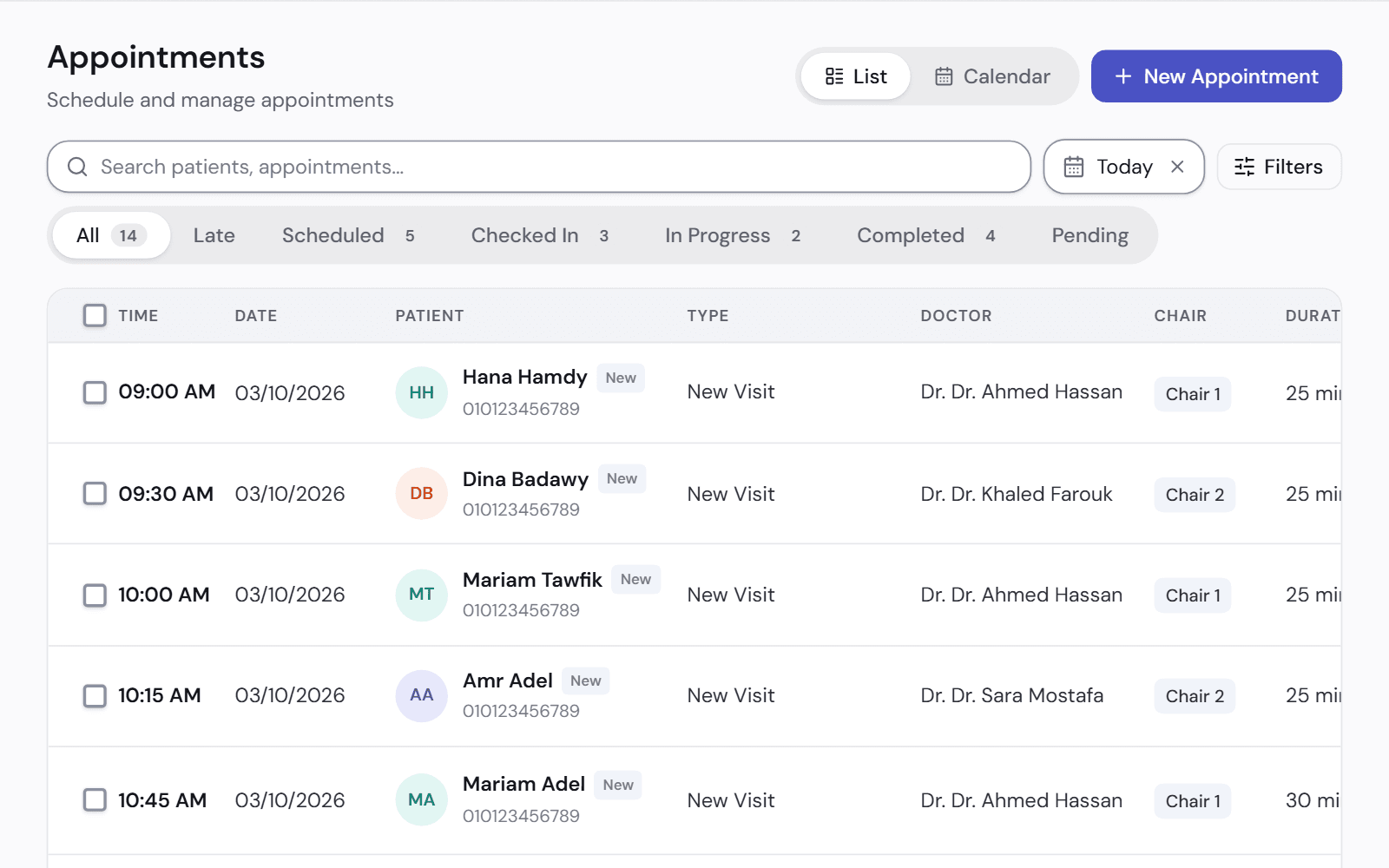Open the Checked In tab
1389x868 pixels.
(540, 235)
